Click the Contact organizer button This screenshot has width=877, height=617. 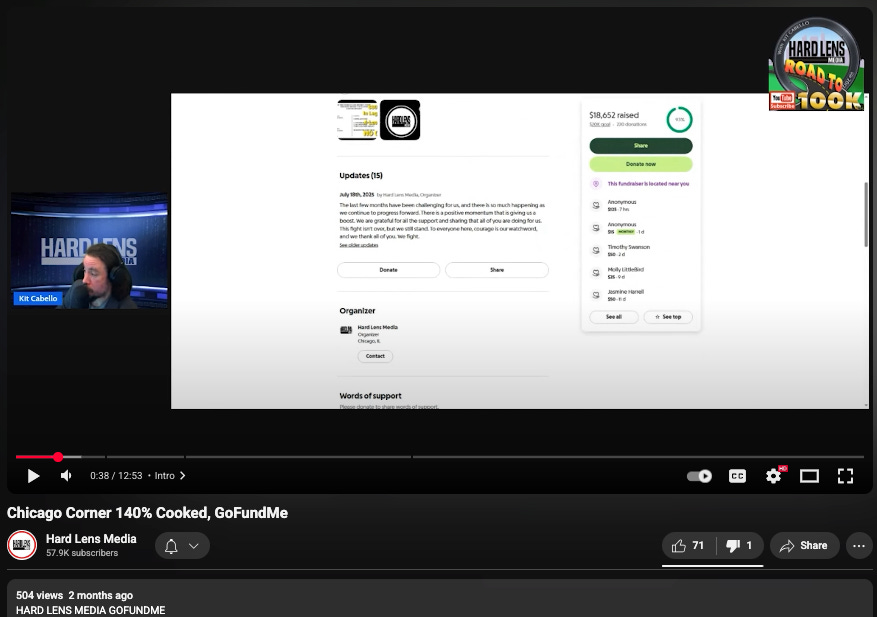[375, 356]
